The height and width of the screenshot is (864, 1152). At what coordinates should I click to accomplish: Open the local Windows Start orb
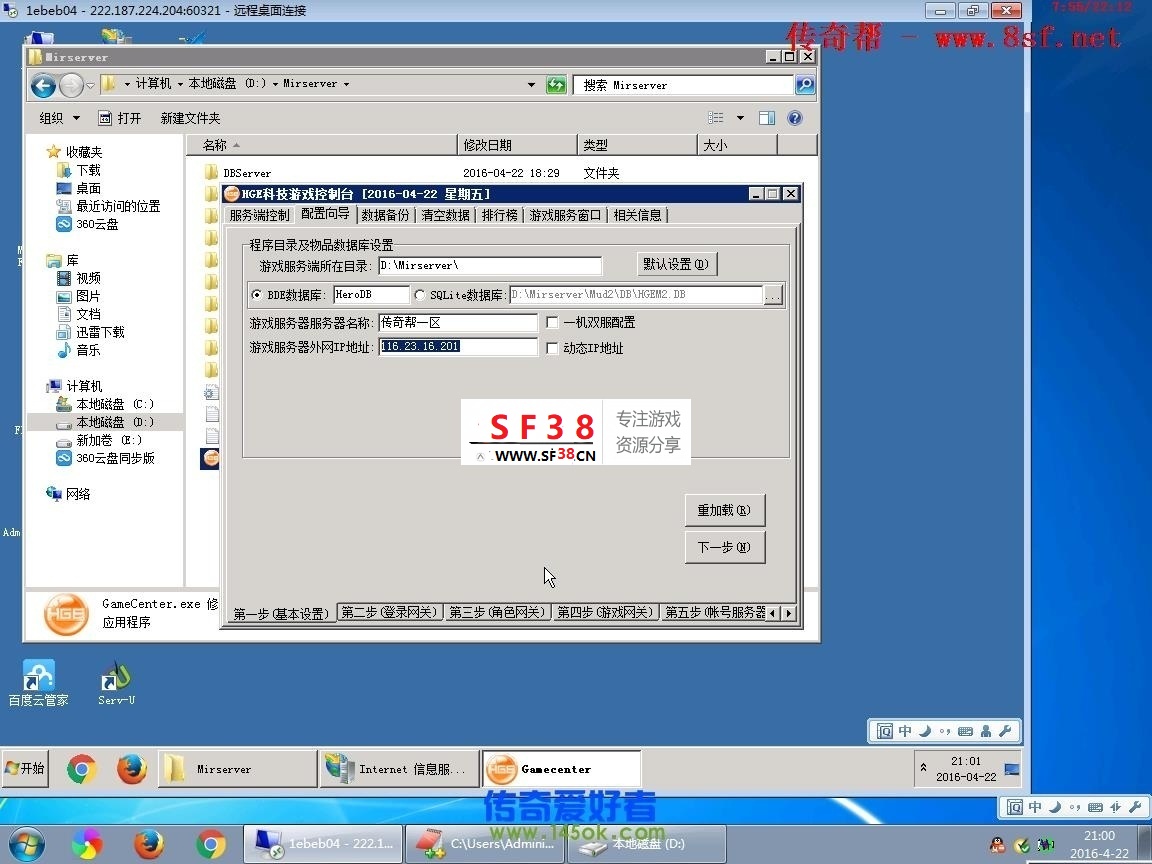(x=26, y=844)
